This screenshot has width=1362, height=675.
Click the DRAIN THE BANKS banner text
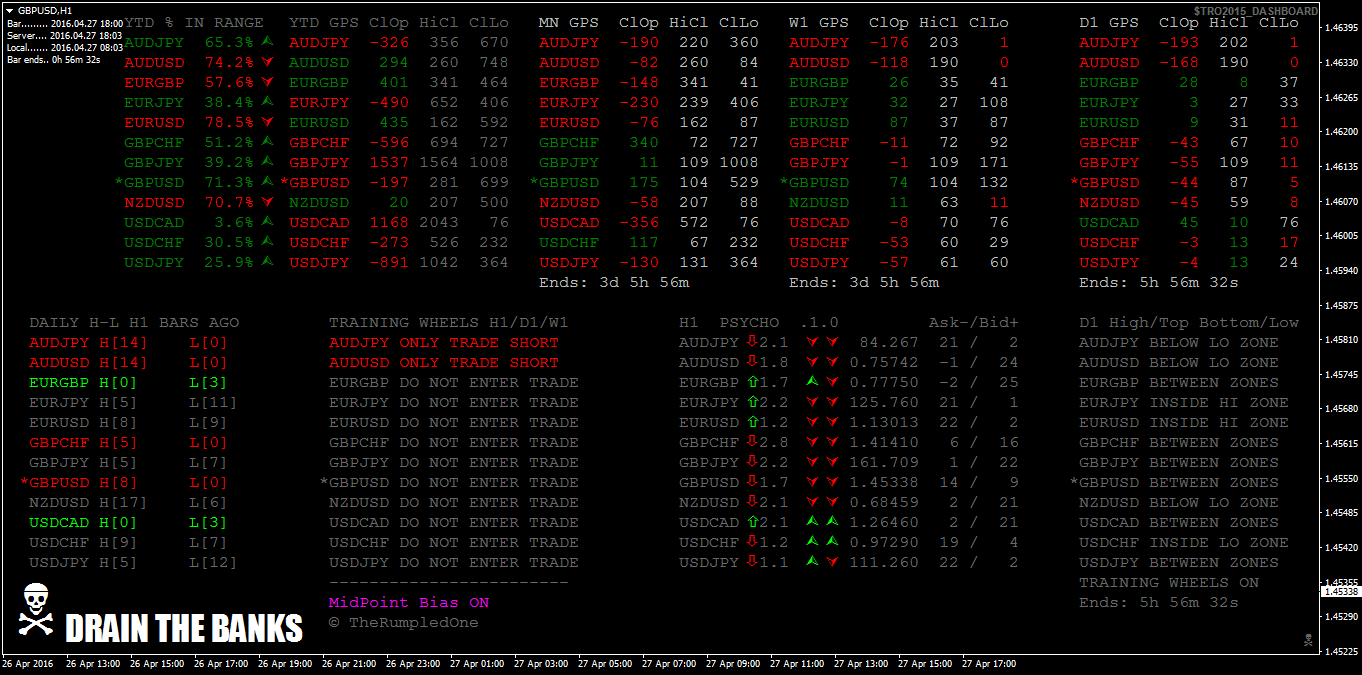click(183, 628)
